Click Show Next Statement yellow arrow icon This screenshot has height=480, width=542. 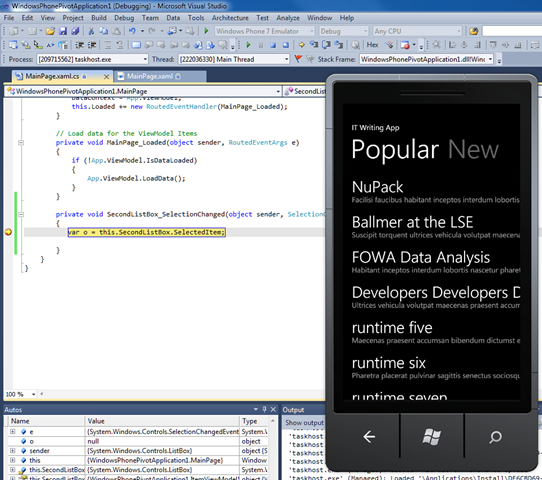301,45
